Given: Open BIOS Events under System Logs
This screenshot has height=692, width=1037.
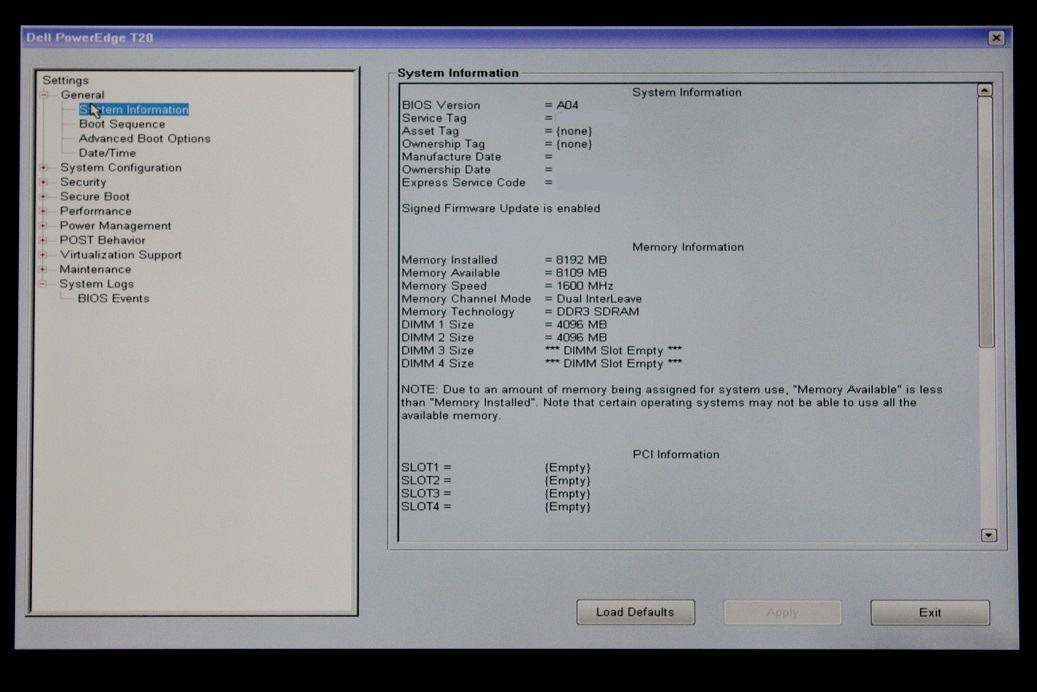Looking at the screenshot, I should pyautogui.click(x=113, y=298).
